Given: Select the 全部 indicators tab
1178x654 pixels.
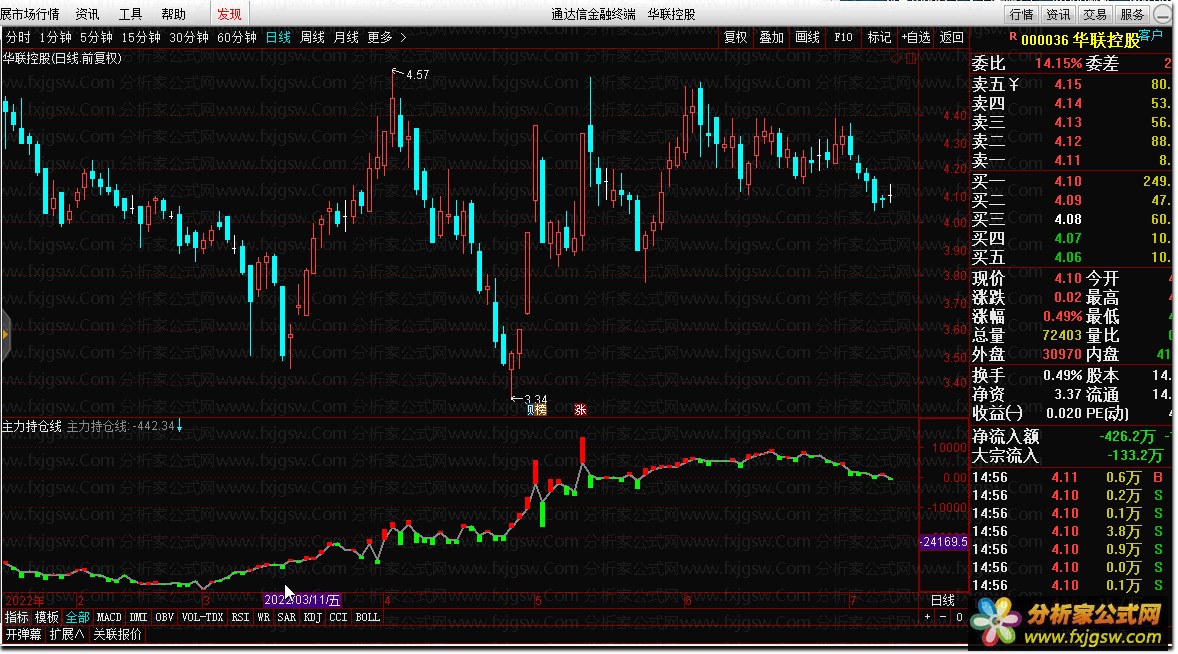Looking at the screenshot, I should coord(77,617).
